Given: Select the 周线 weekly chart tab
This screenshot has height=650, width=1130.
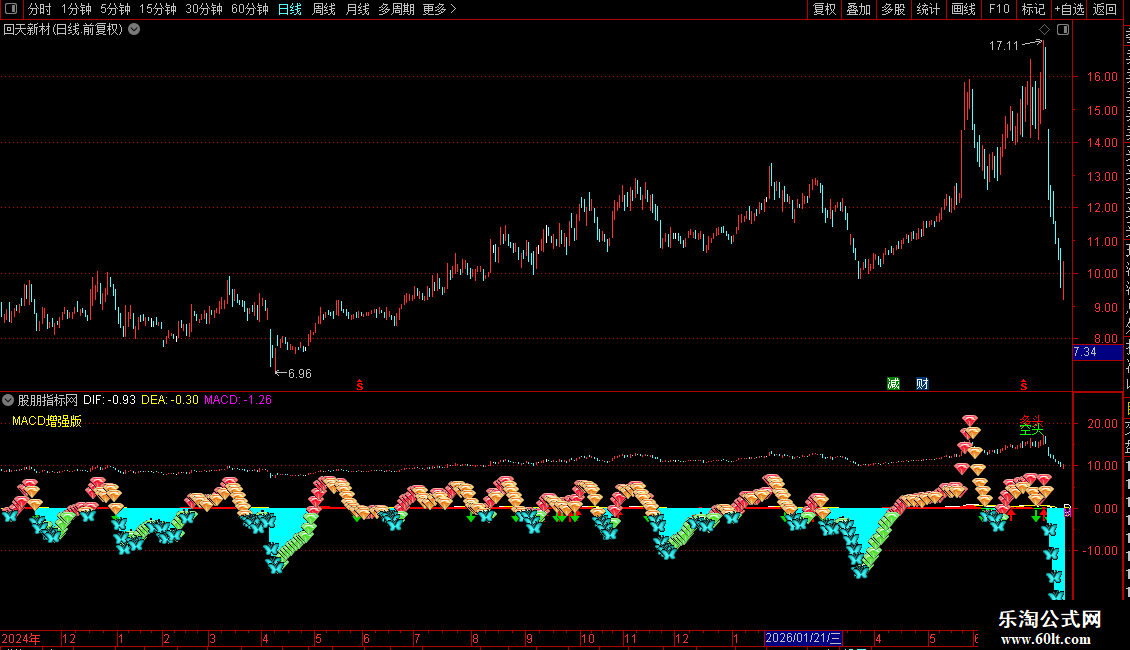Looking at the screenshot, I should [324, 9].
